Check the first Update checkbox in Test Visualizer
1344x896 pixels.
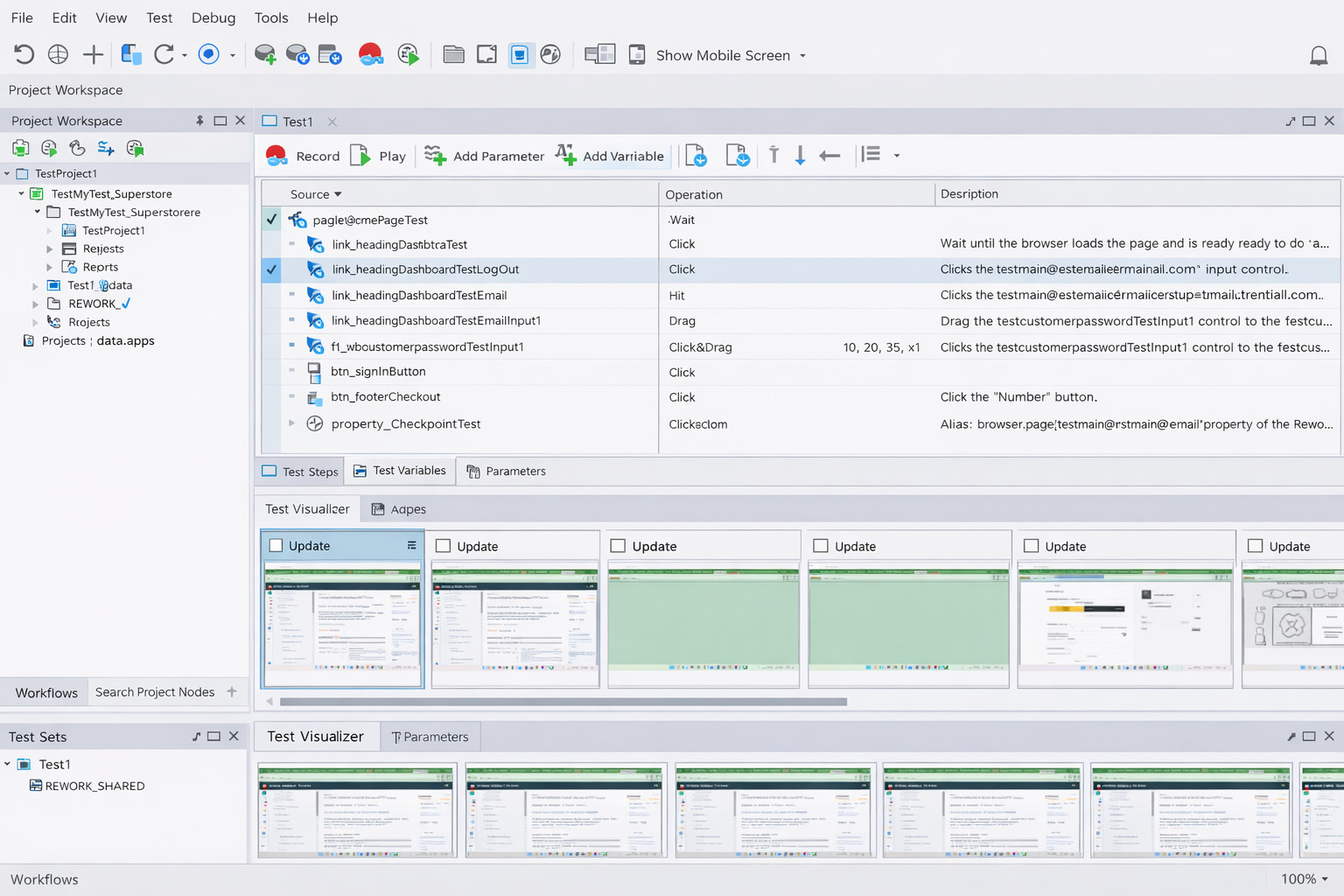pyautogui.click(x=276, y=546)
